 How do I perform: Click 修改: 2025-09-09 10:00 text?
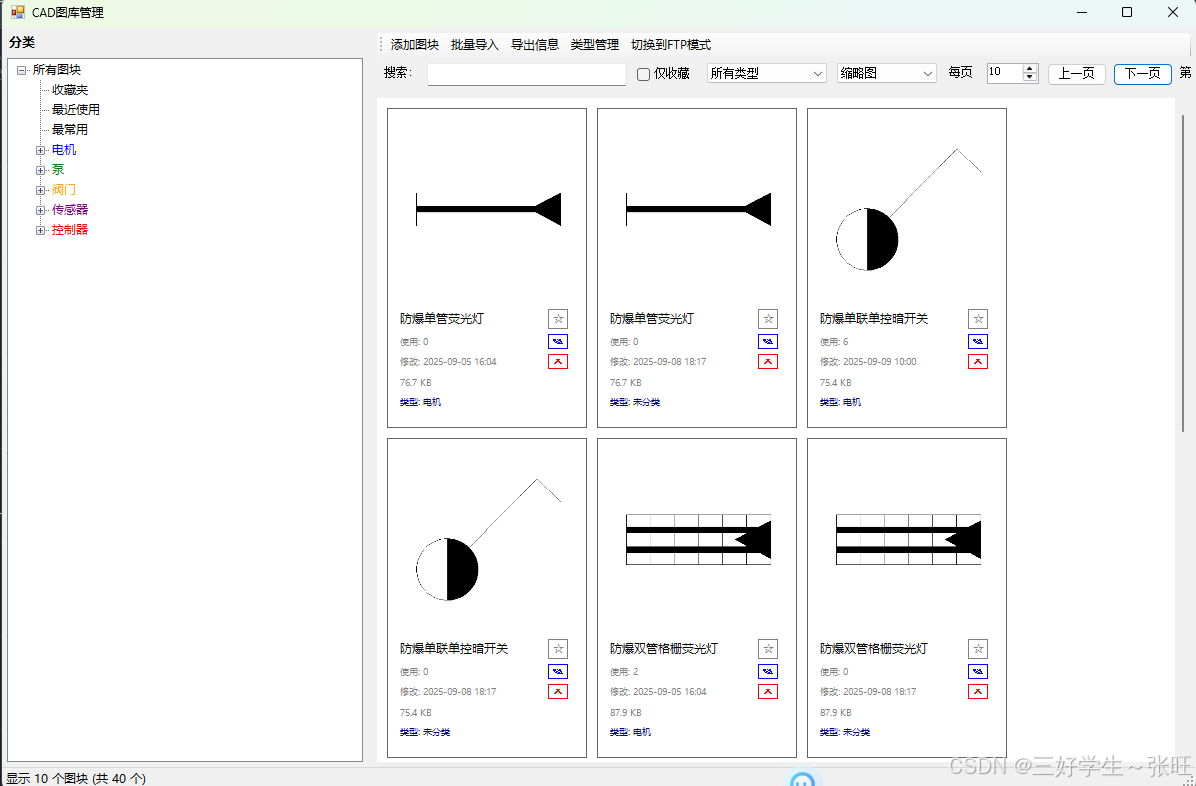tap(868, 362)
